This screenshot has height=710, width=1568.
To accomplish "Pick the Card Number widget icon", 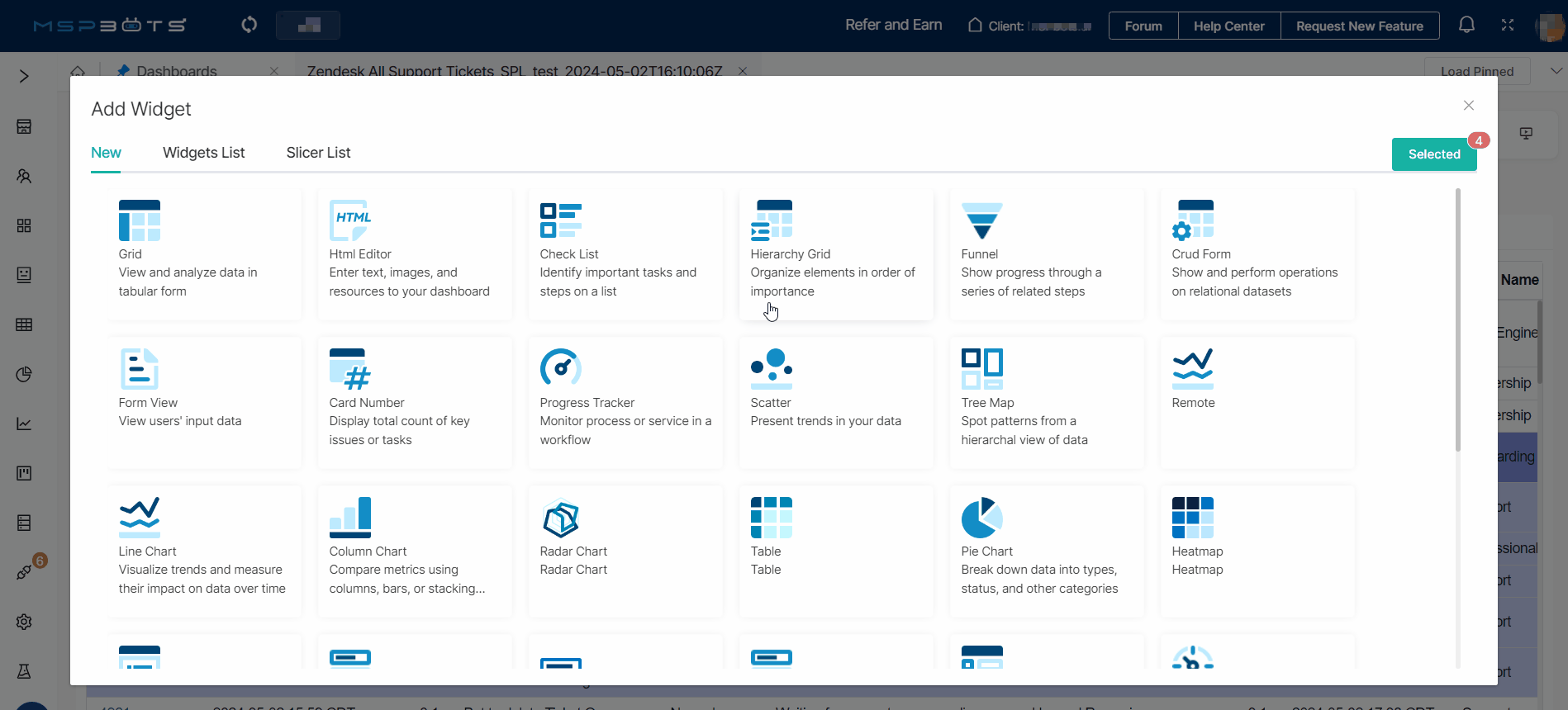I will 349,368.
